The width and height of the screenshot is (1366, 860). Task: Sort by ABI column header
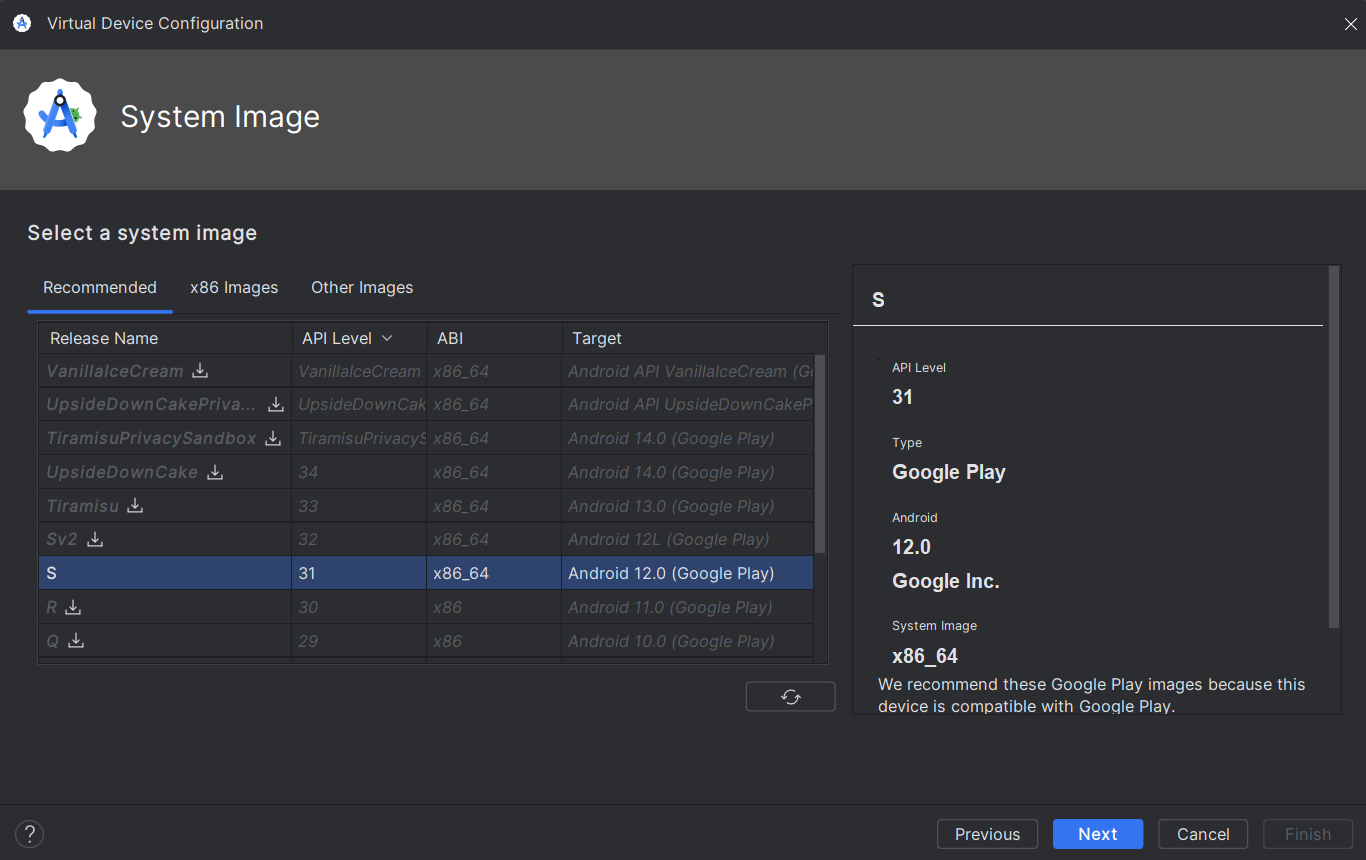coord(494,338)
